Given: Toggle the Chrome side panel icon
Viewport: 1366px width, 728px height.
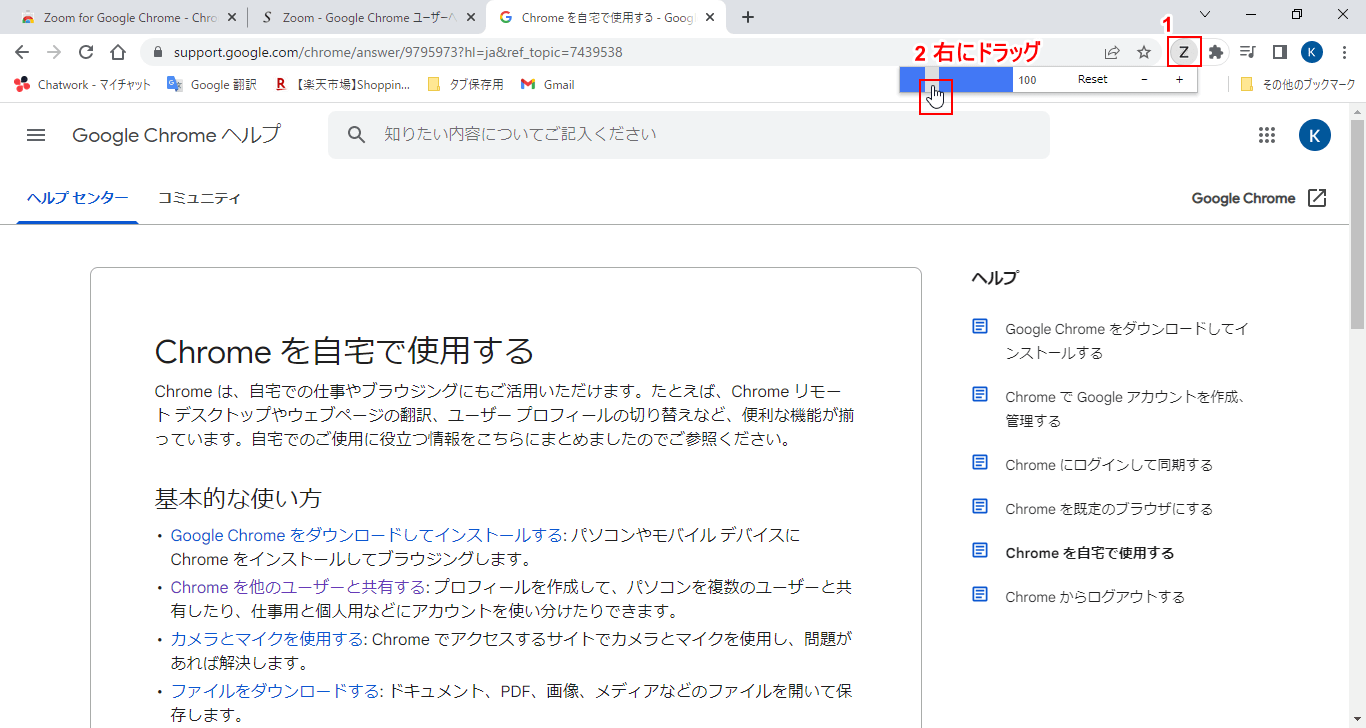Looking at the screenshot, I should tap(1279, 52).
